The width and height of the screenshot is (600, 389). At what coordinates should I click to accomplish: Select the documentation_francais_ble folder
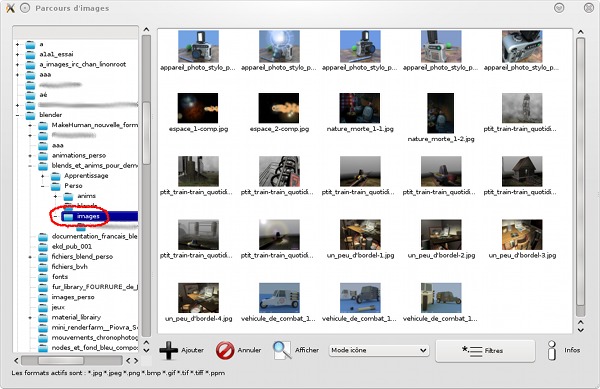coord(95,236)
